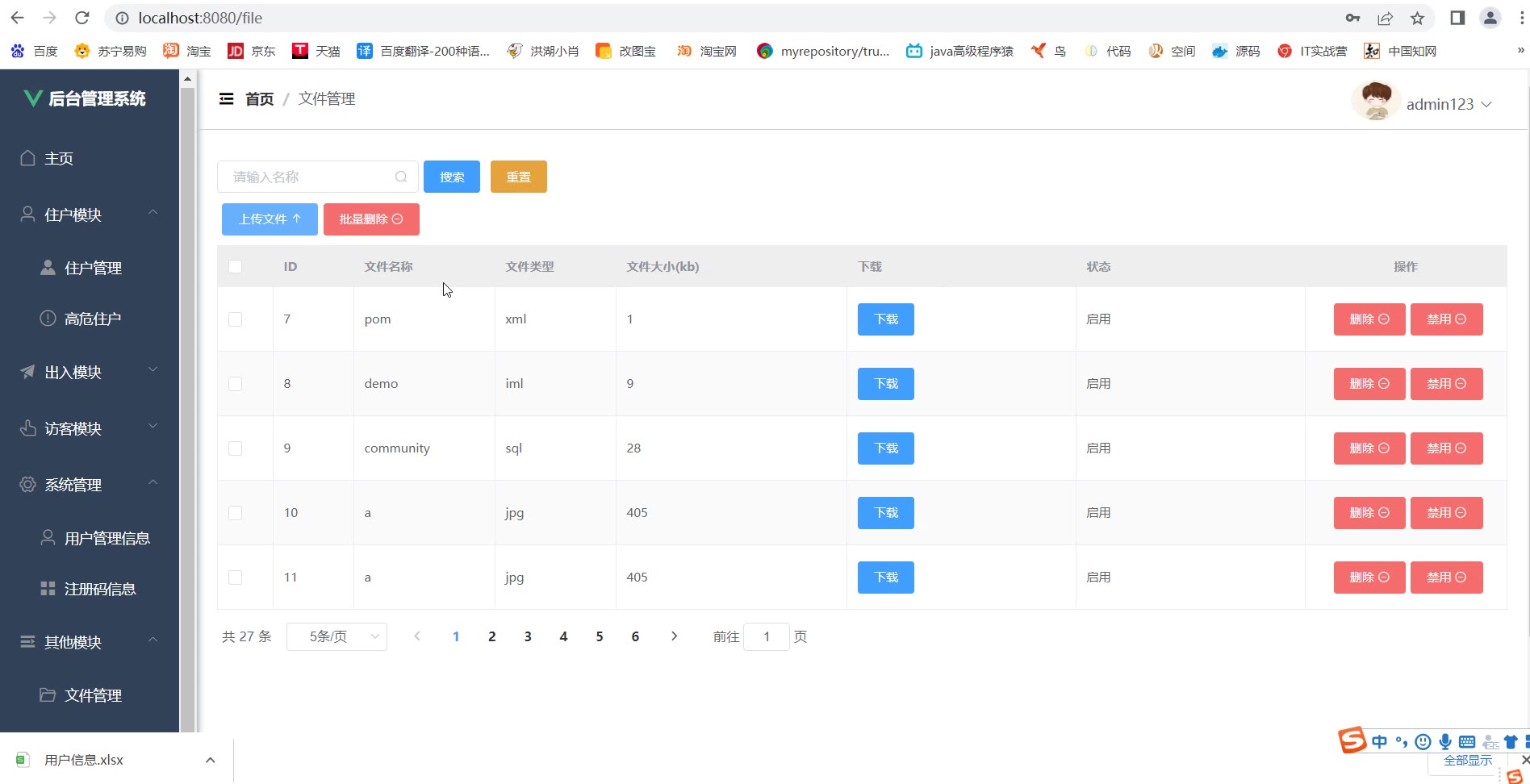Click the home icon beside 主页
The image size is (1530, 784).
tap(28, 158)
